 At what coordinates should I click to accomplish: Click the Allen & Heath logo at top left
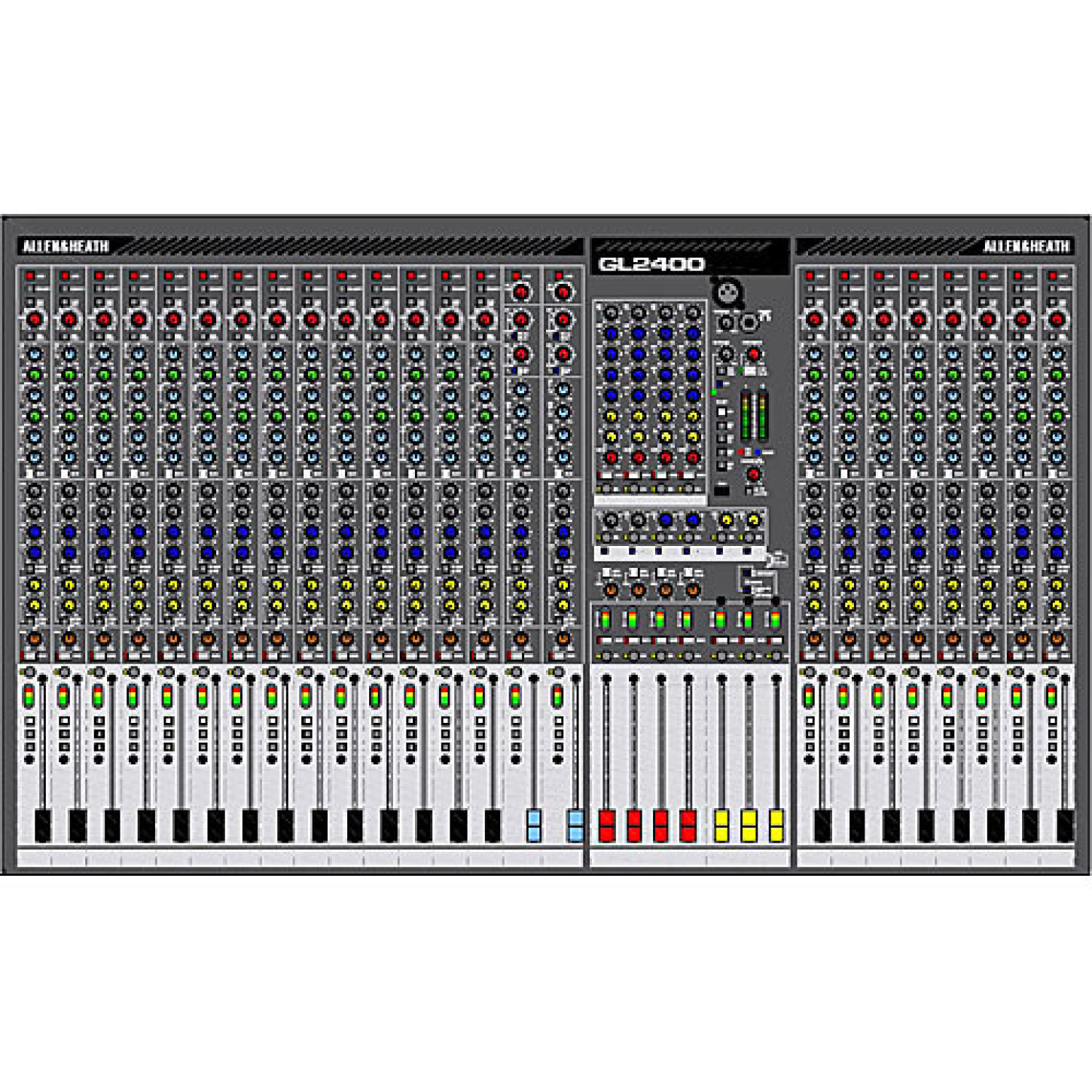pos(66,246)
